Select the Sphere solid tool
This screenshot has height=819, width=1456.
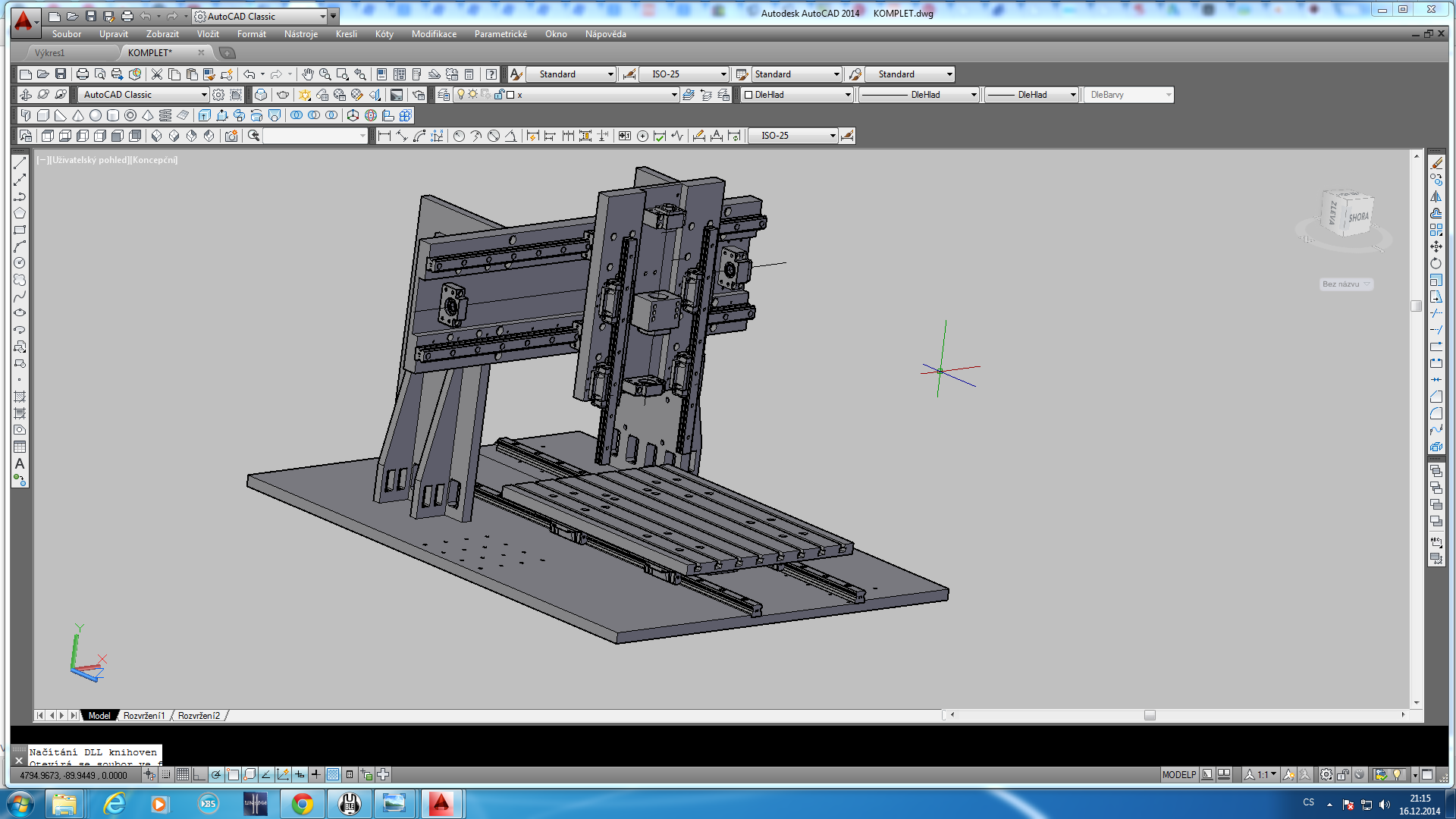[x=96, y=115]
